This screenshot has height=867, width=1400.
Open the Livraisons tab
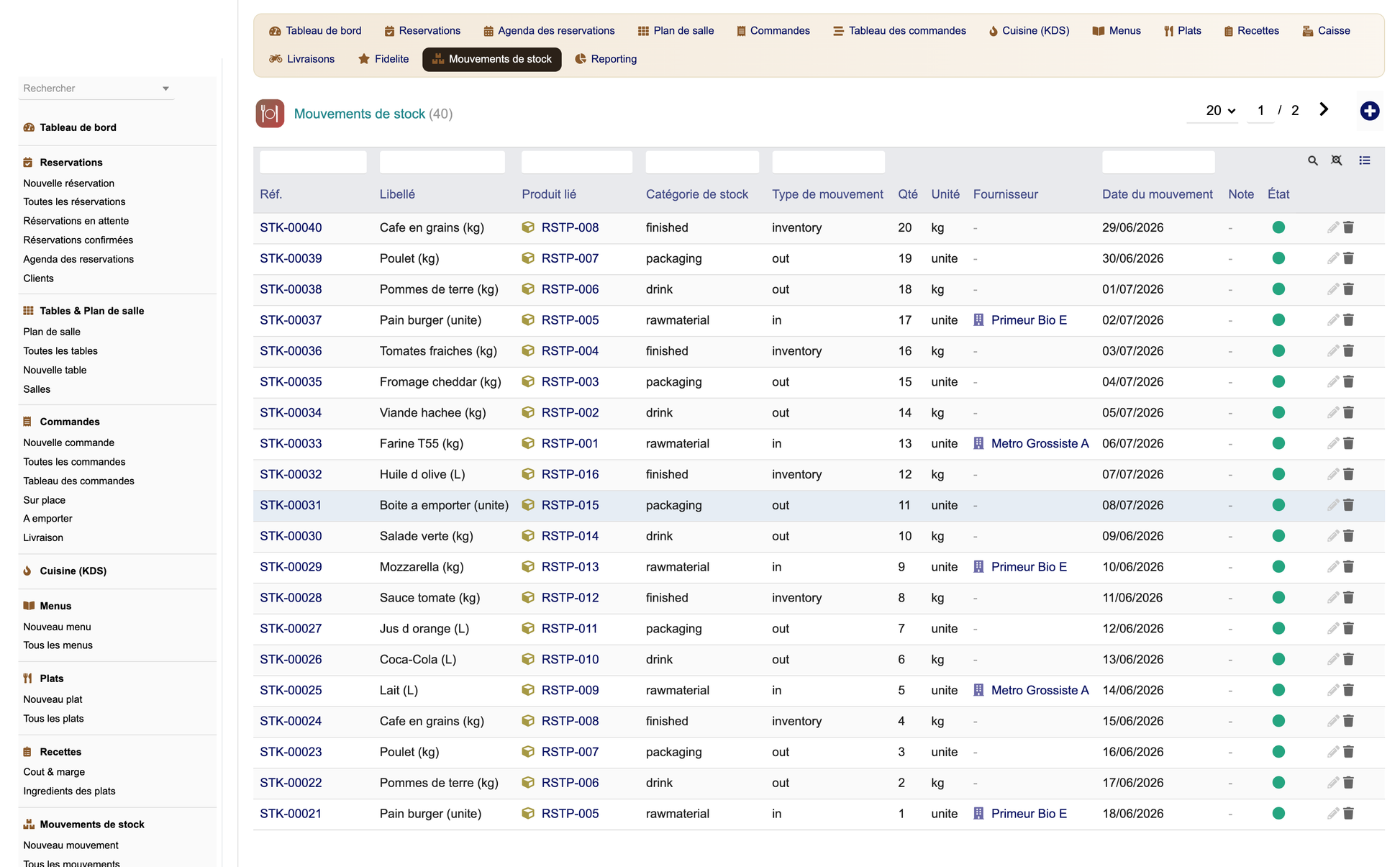coord(301,59)
